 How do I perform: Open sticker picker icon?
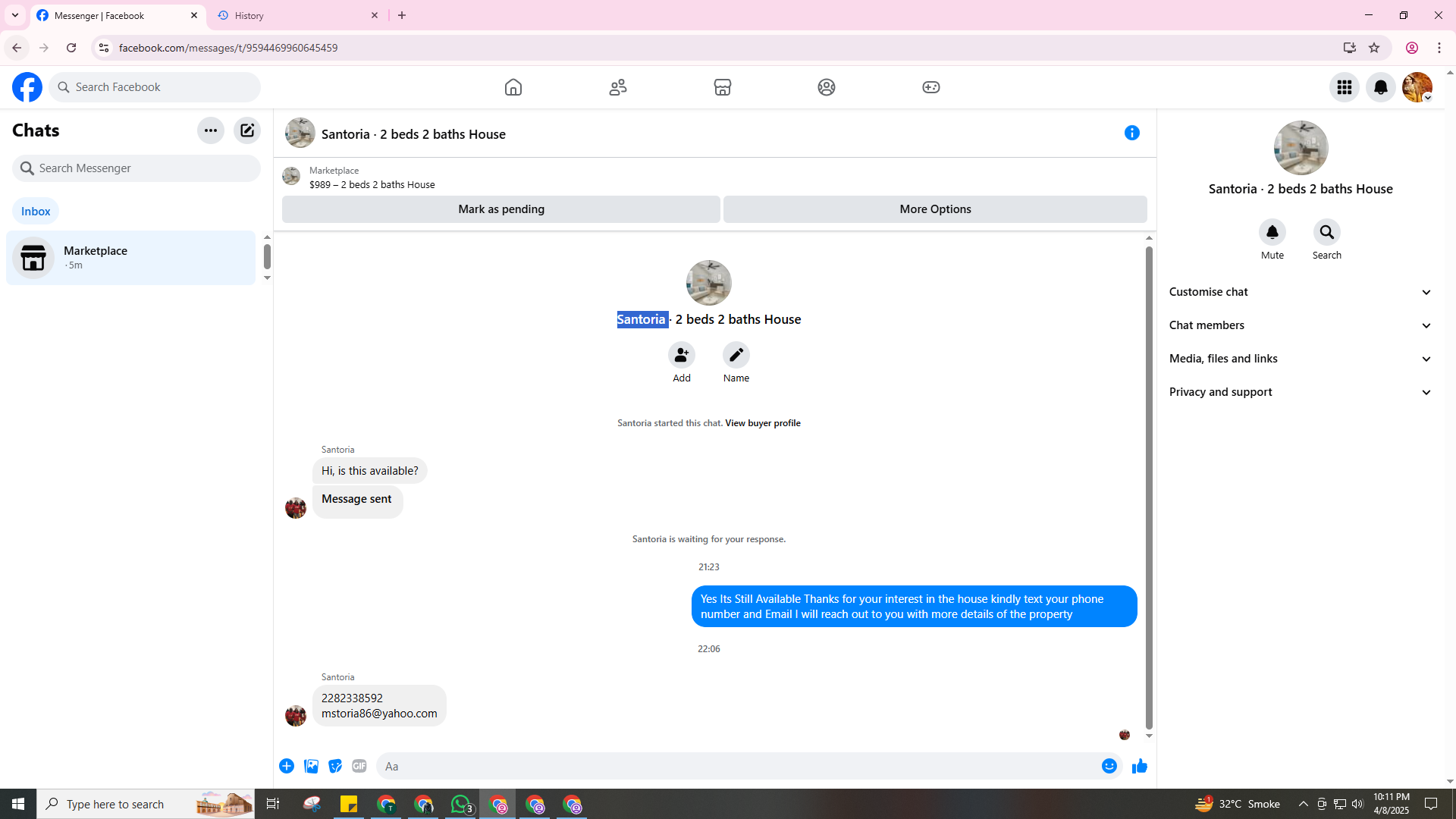click(335, 767)
